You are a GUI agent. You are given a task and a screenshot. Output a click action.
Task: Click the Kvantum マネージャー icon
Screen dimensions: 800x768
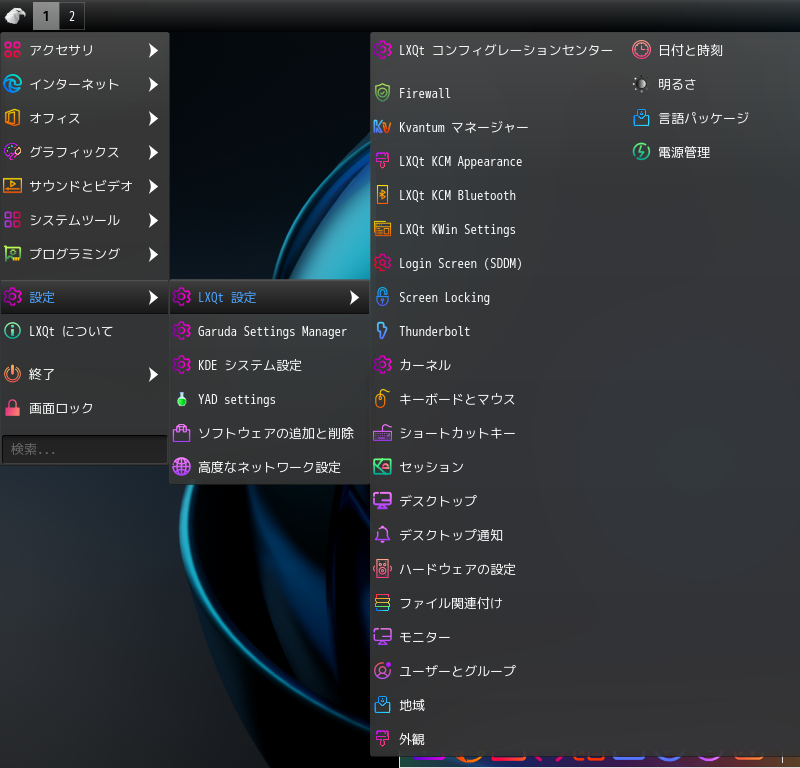(x=382, y=127)
